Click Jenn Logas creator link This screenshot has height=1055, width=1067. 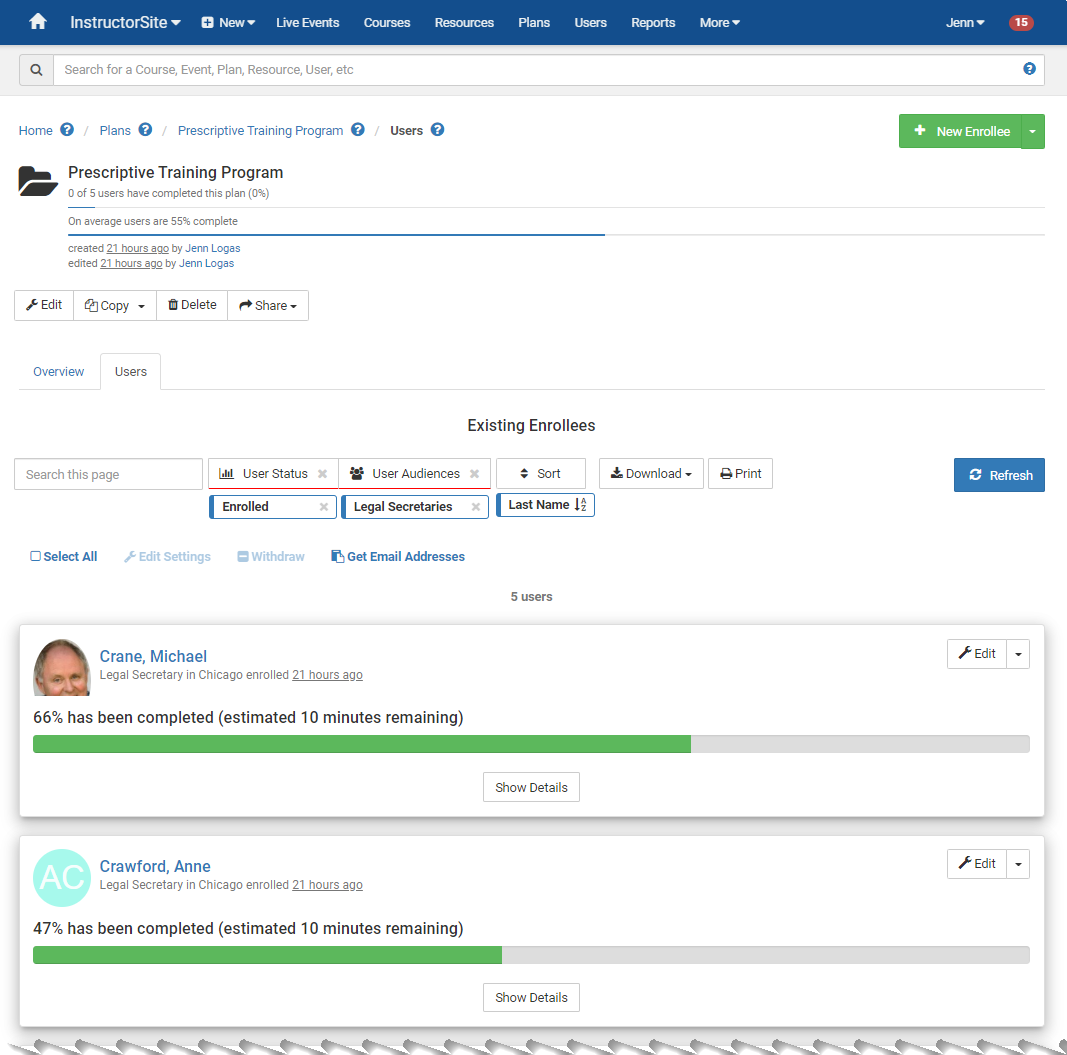pos(213,248)
